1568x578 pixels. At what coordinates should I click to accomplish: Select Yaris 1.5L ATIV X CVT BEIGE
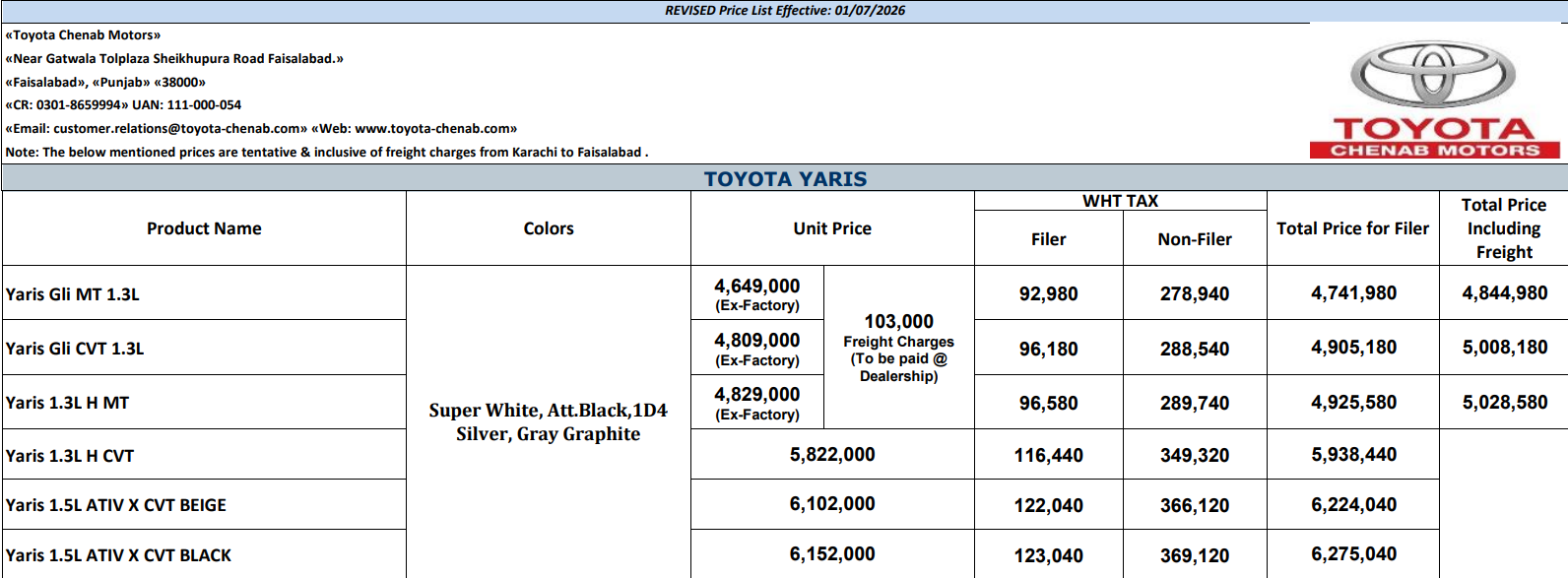coord(116,505)
